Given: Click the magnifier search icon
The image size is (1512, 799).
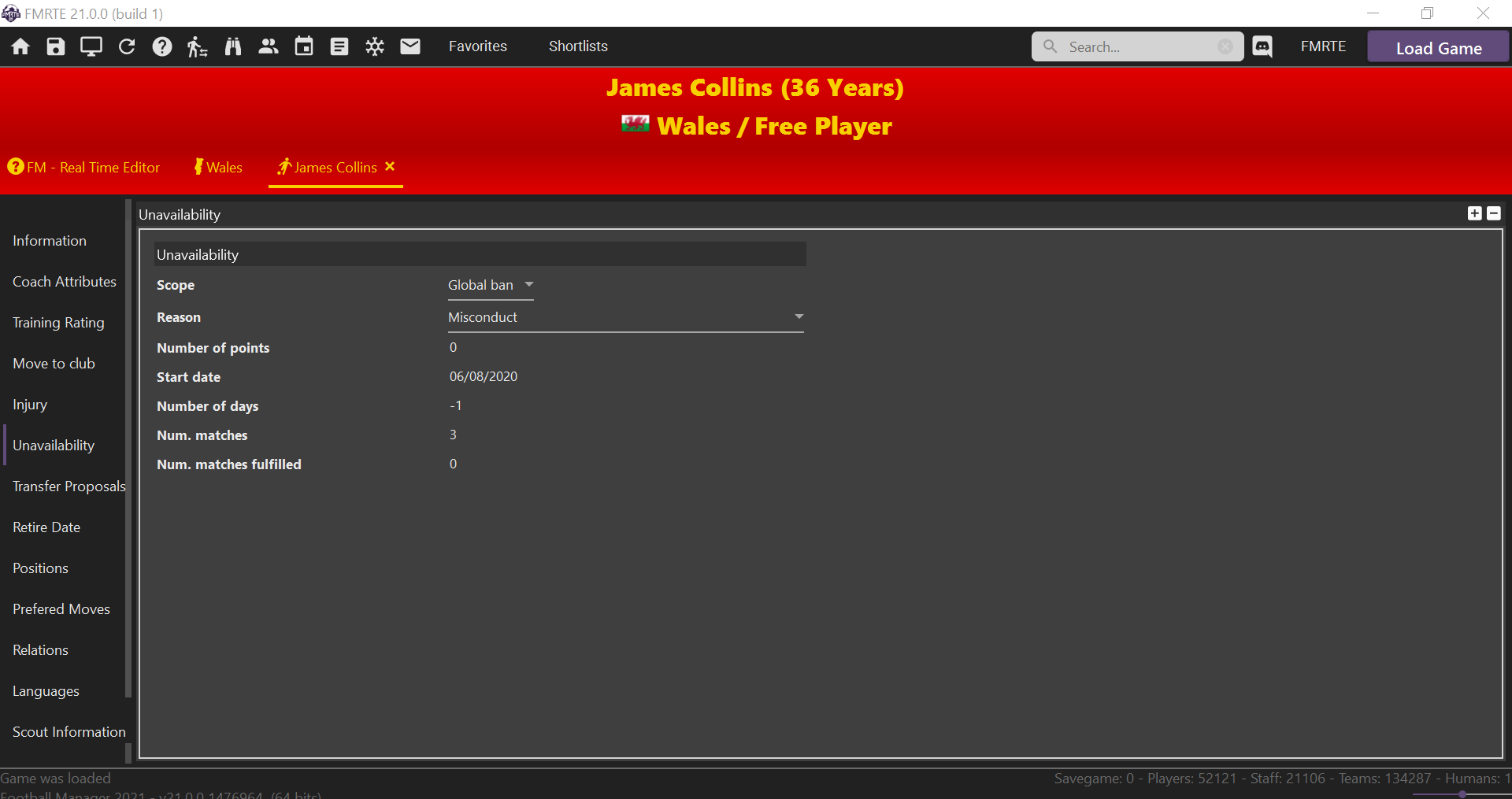Looking at the screenshot, I should [x=1050, y=46].
